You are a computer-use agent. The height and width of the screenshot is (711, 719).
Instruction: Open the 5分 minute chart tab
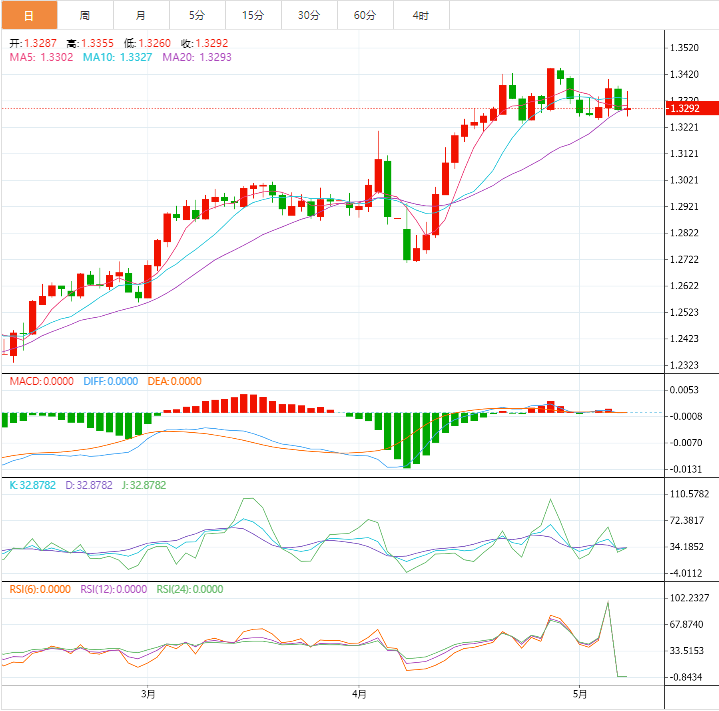197,15
